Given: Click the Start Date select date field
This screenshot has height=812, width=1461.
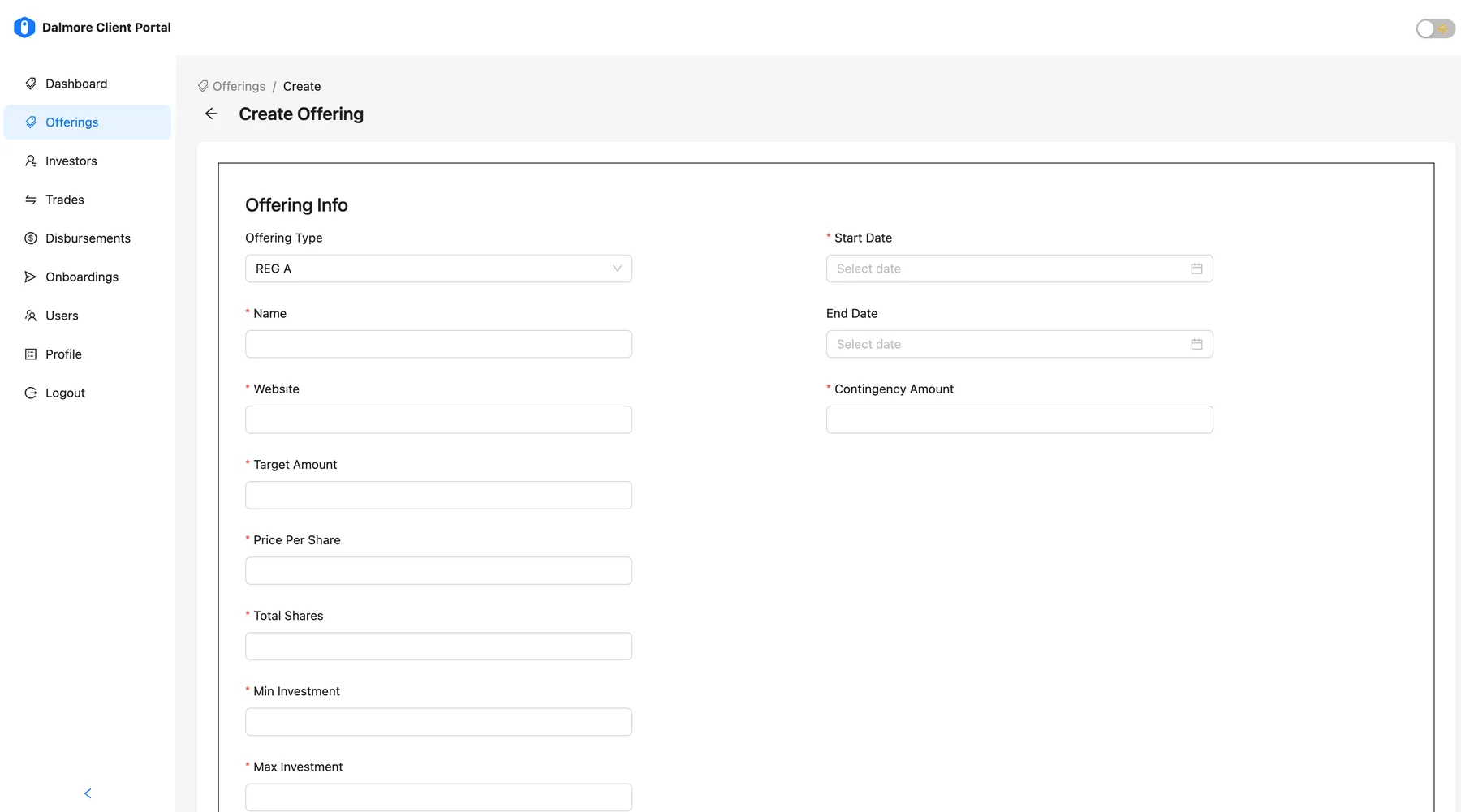Looking at the screenshot, I should pos(1019,269).
